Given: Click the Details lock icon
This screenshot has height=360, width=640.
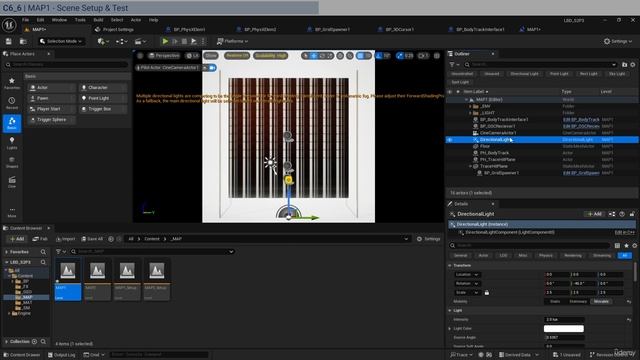Looking at the screenshot, I should point(632,214).
